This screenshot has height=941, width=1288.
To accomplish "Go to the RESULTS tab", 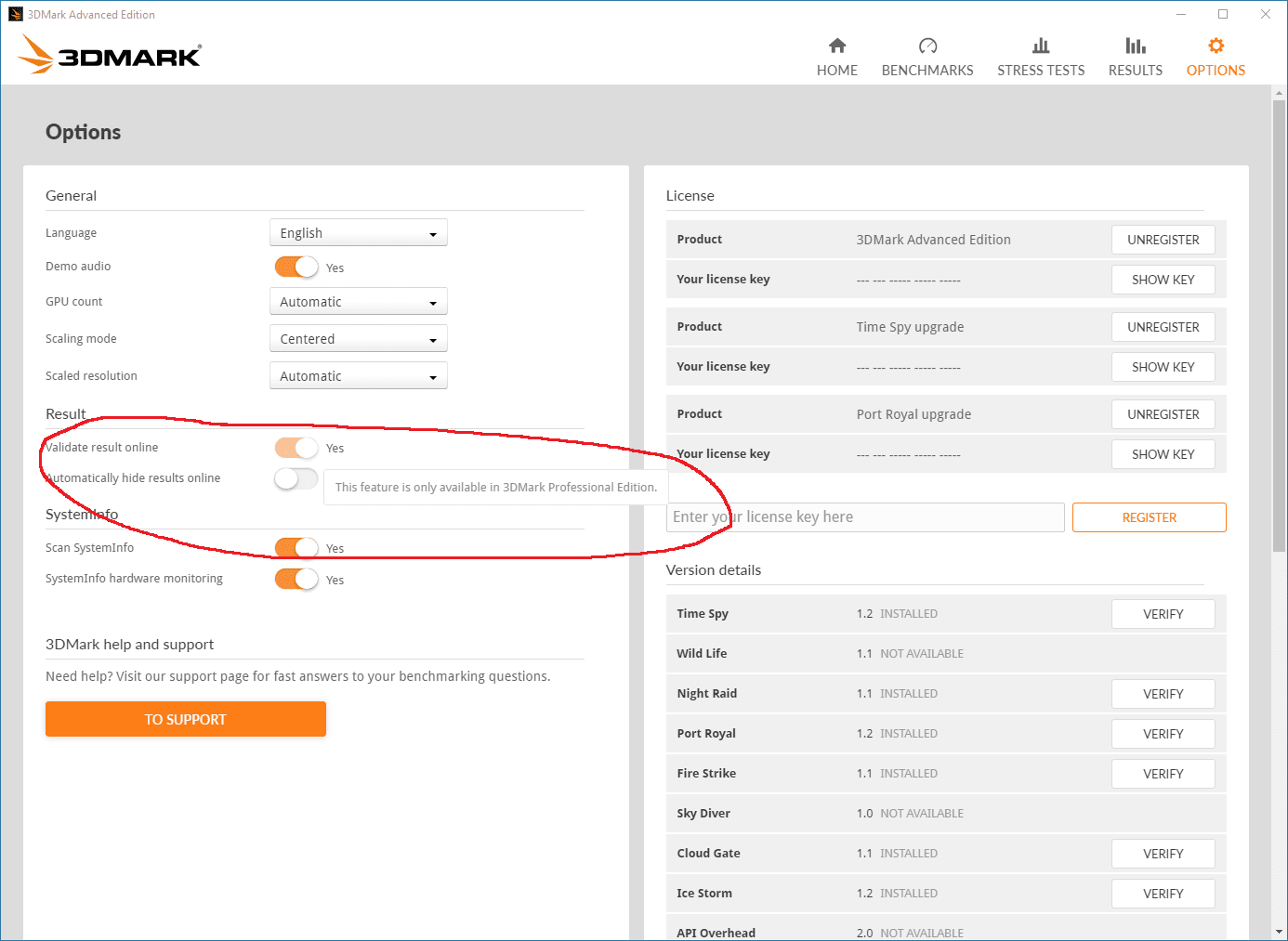I will (1136, 71).
